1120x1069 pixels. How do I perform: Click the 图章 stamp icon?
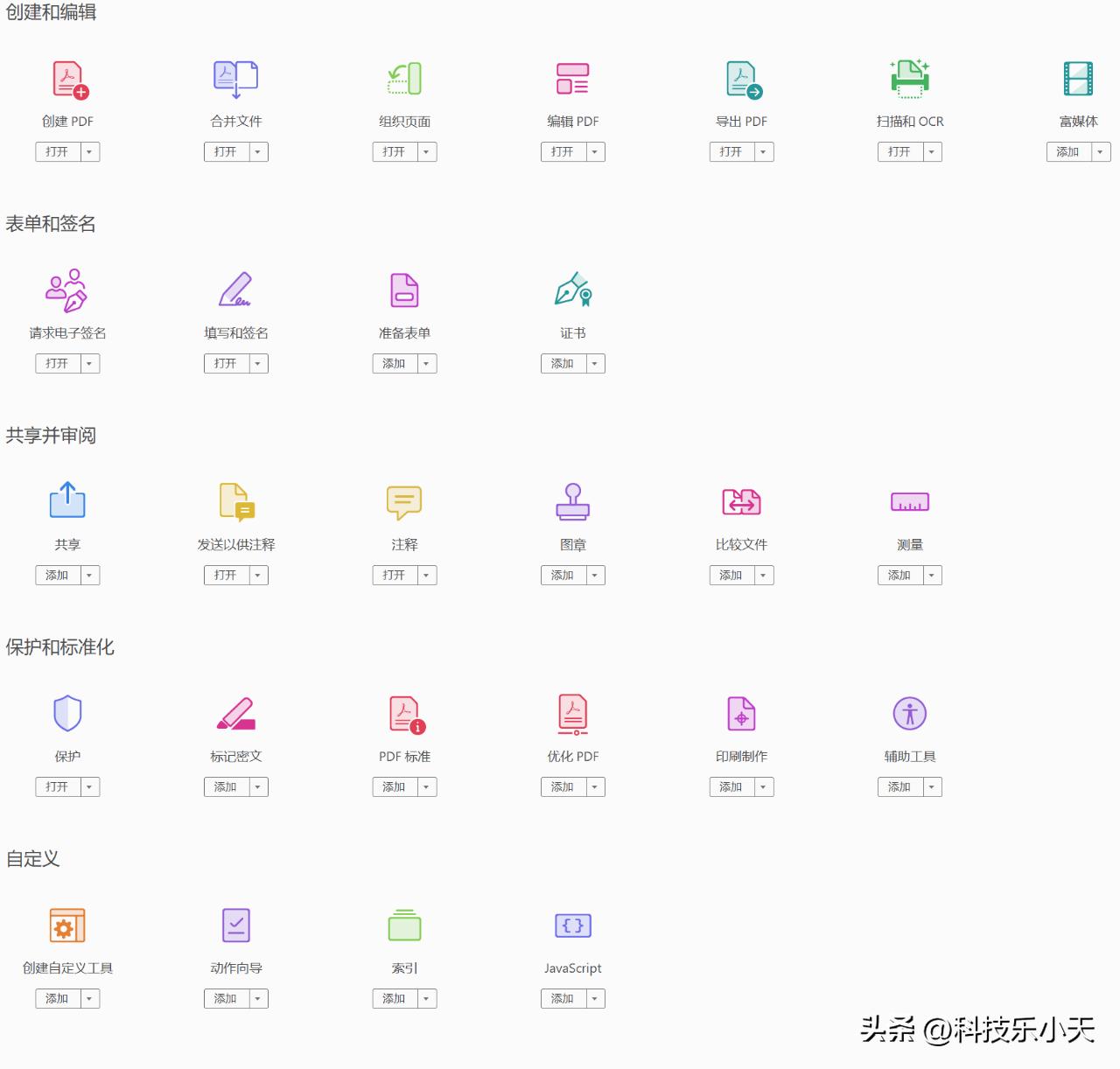click(572, 502)
